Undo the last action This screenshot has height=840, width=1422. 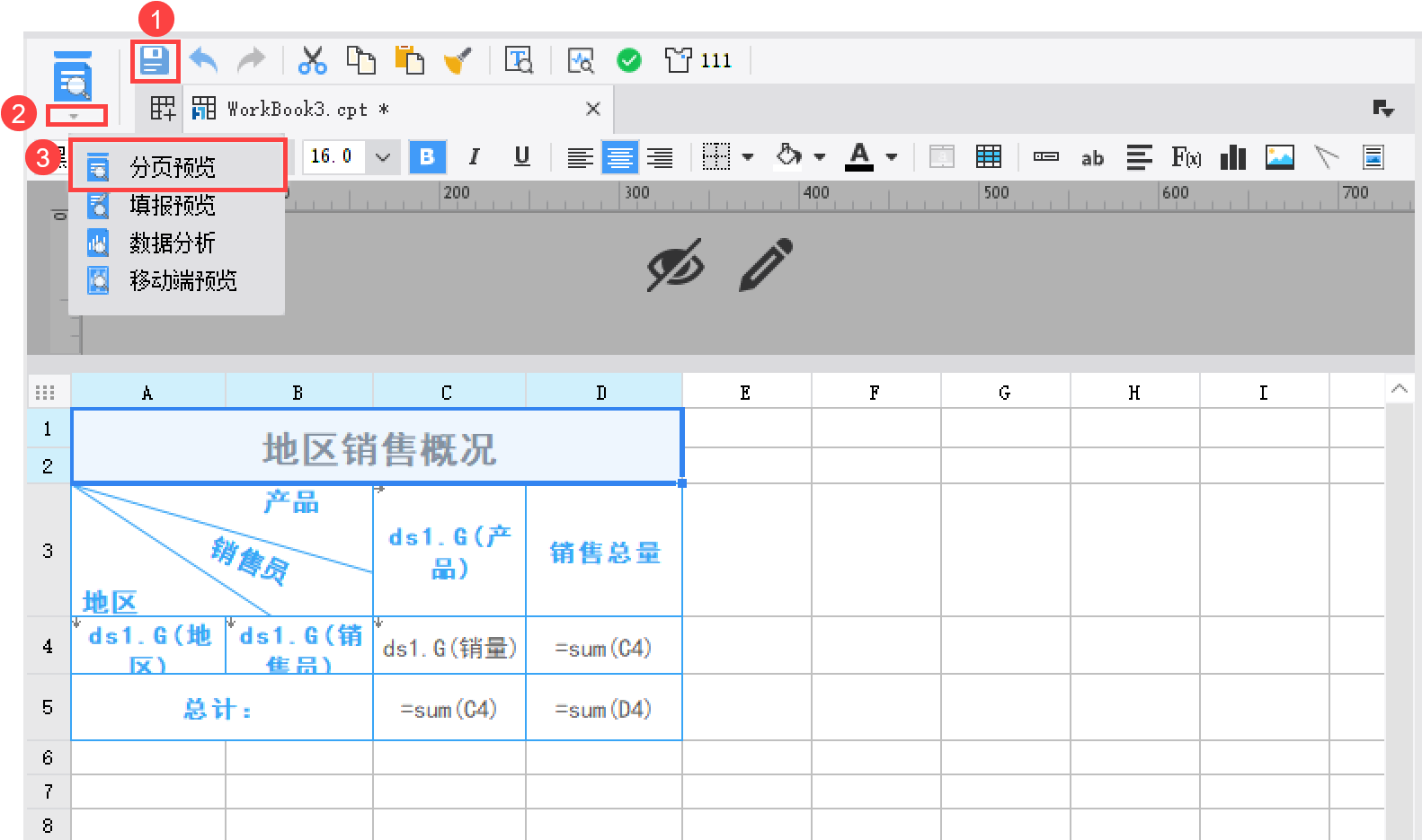tap(204, 60)
